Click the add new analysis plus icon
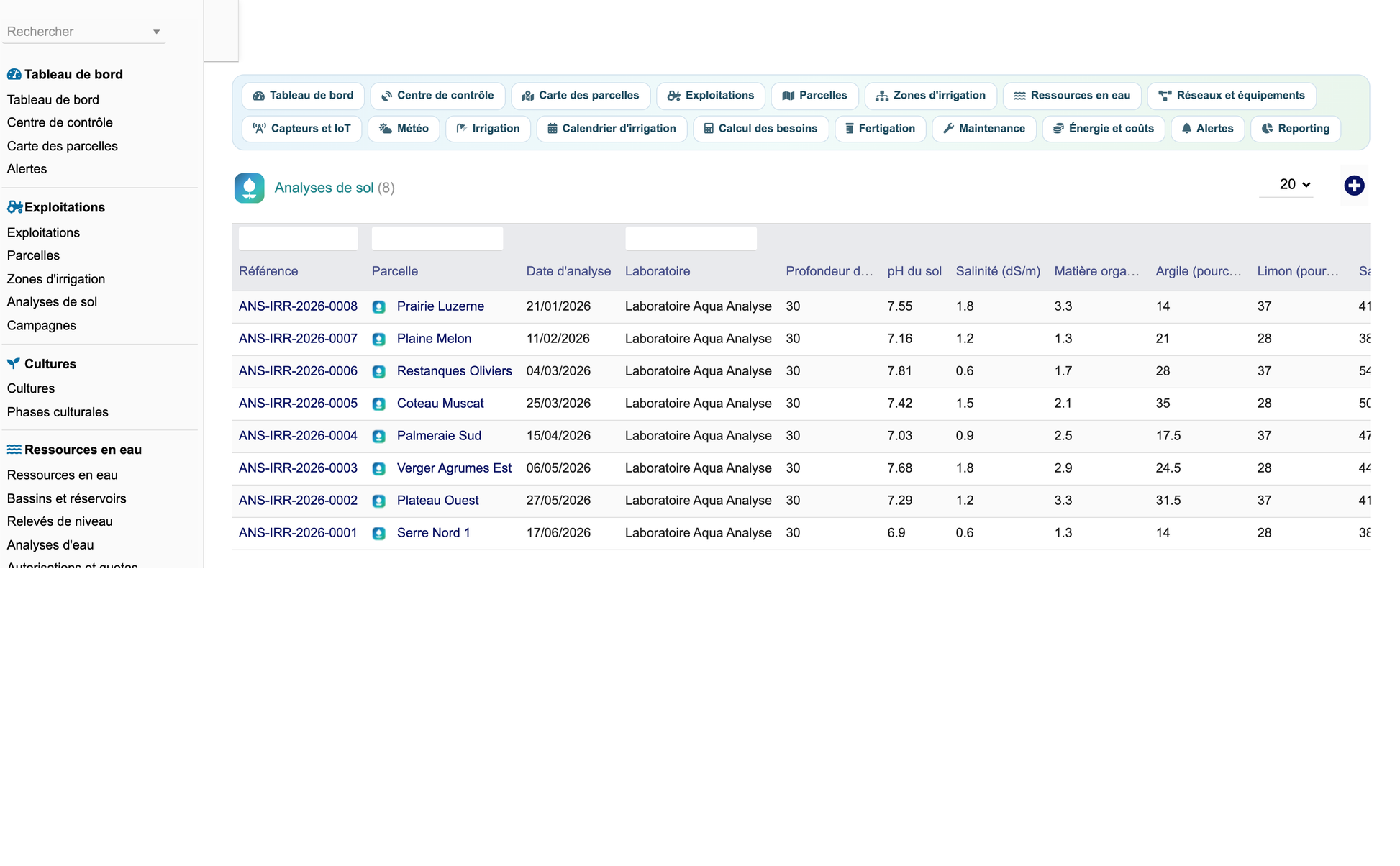 [1354, 186]
